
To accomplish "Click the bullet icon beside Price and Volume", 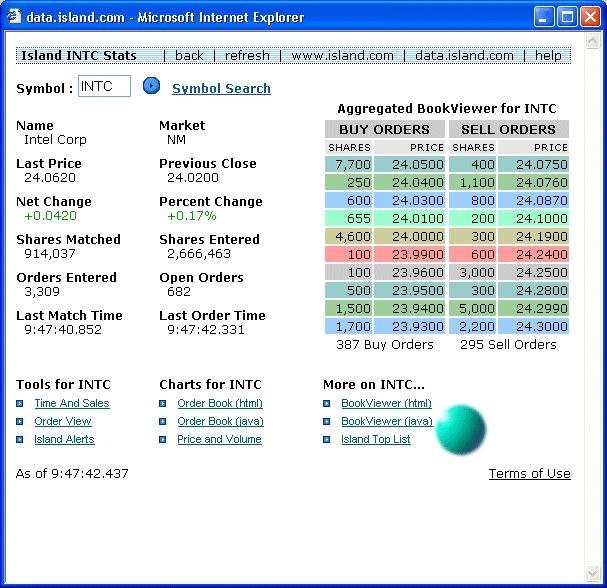I will [163, 440].
